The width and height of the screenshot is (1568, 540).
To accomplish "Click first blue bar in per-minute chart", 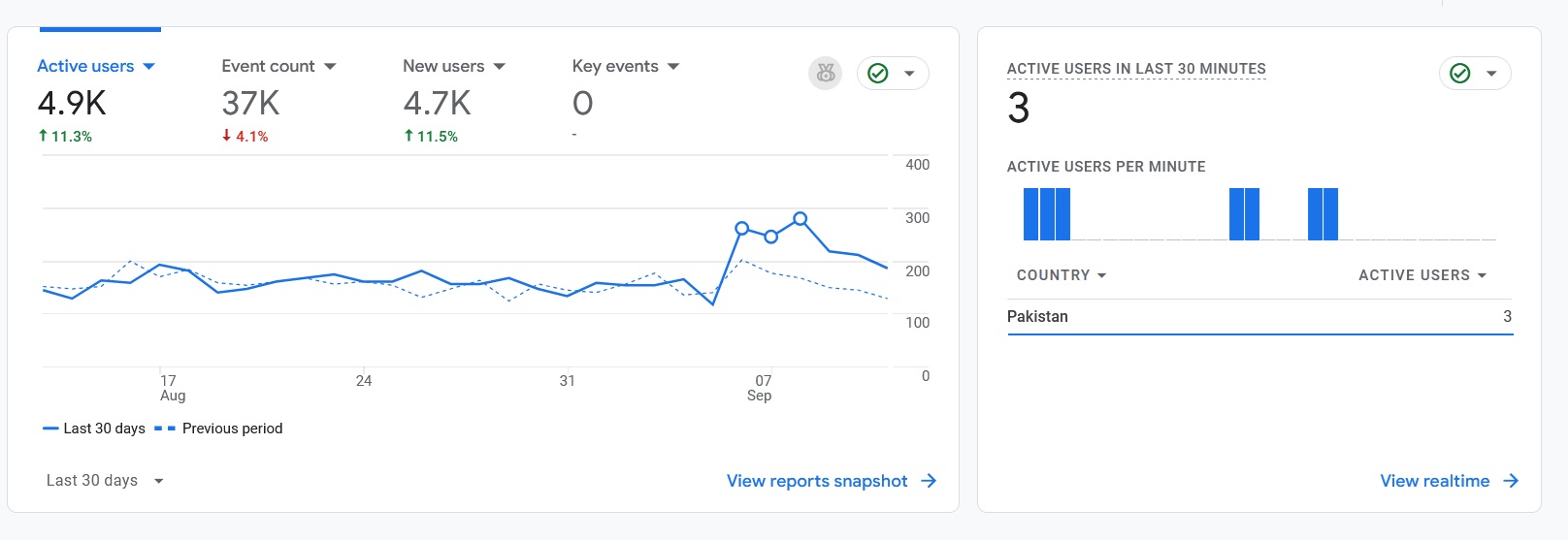I will [1030, 214].
